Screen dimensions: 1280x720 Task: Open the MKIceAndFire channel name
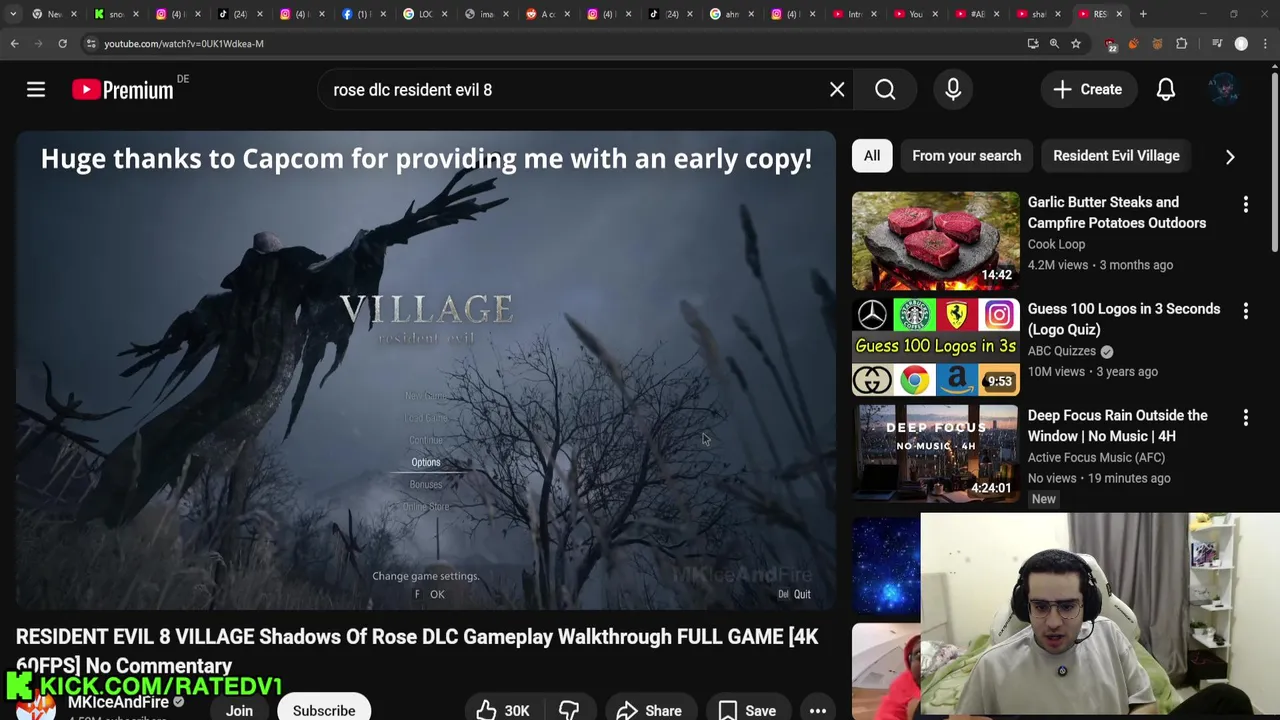[x=118, y=702]
